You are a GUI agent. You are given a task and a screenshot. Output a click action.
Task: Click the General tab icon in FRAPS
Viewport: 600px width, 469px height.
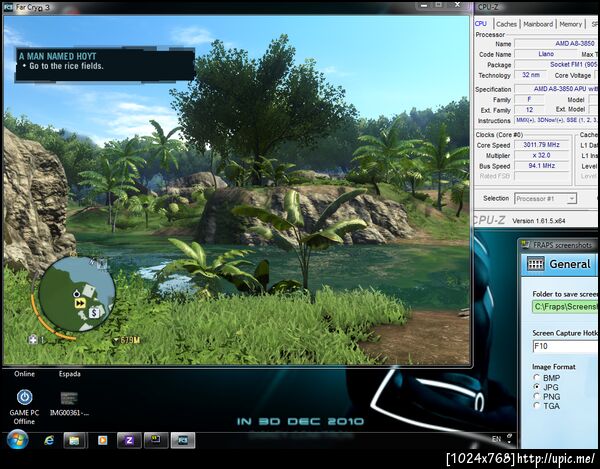(x=535, y=264)
